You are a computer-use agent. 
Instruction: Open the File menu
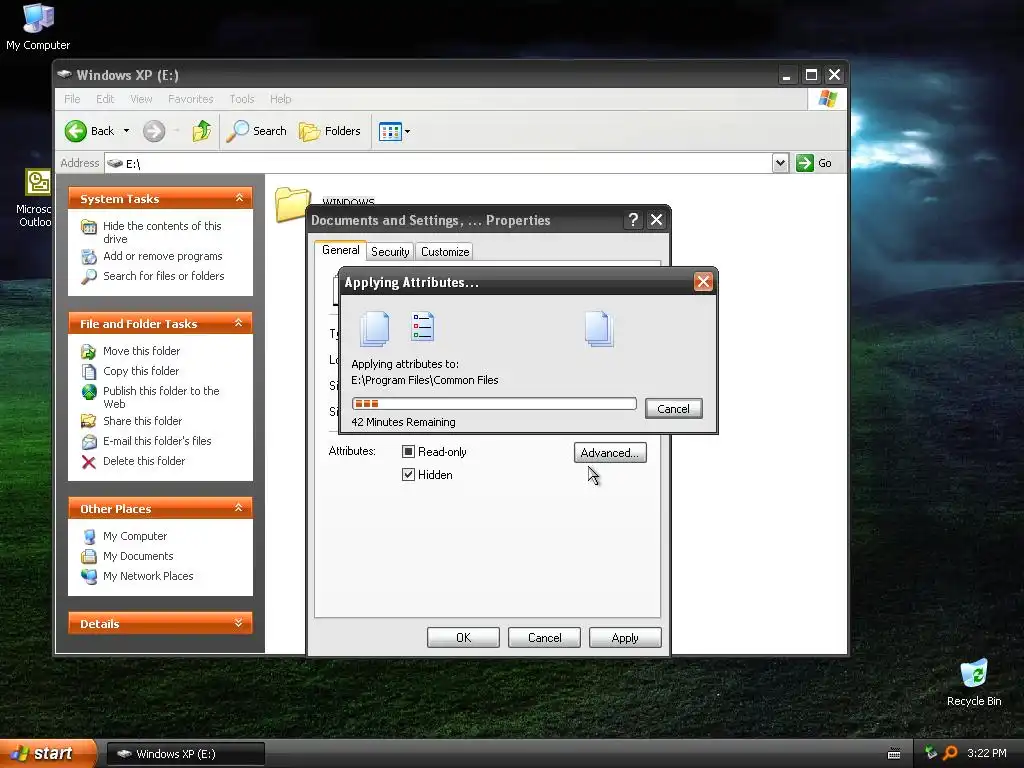72,99
